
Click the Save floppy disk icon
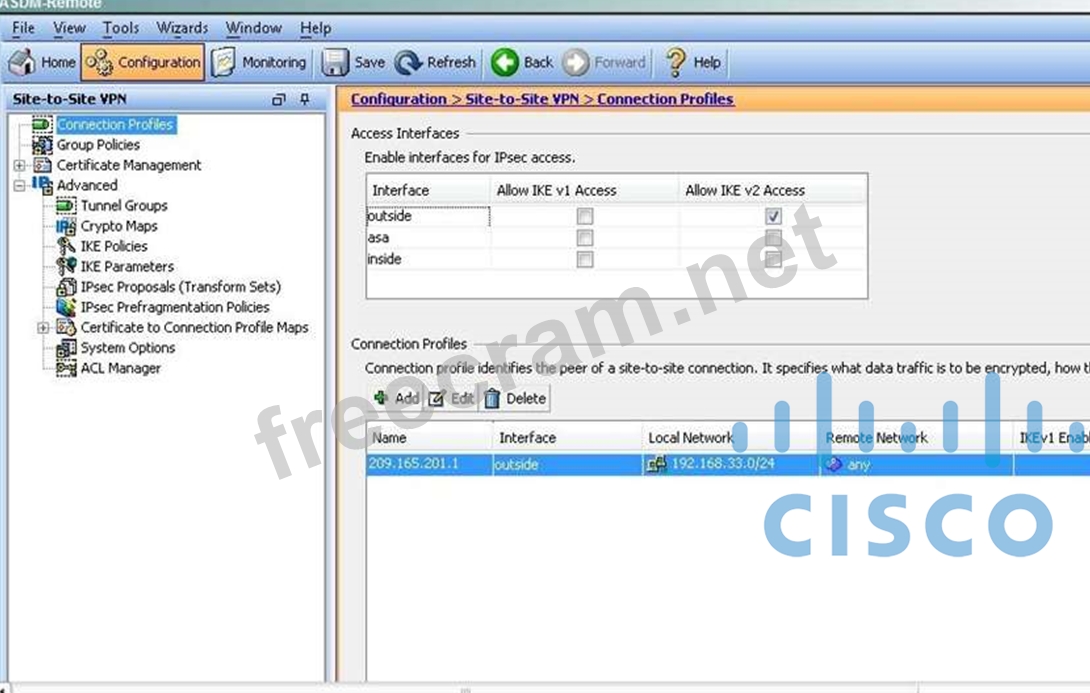(335, 62)
